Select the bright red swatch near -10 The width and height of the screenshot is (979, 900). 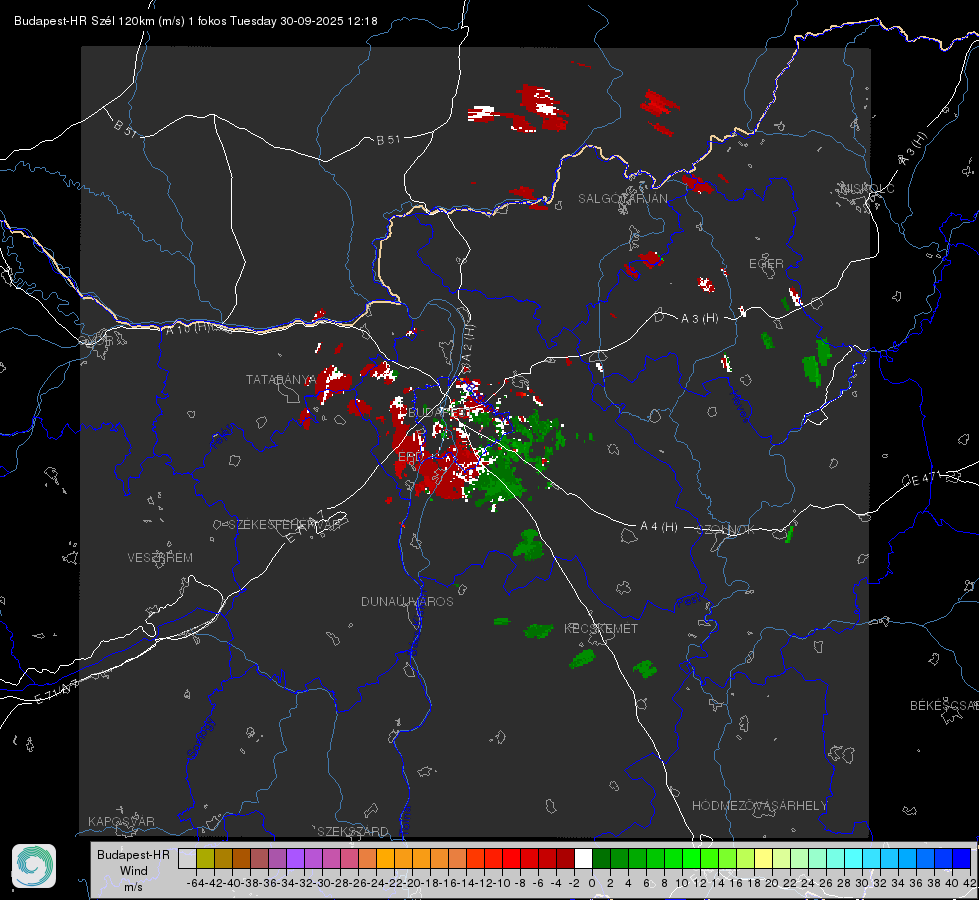point(511,858)
